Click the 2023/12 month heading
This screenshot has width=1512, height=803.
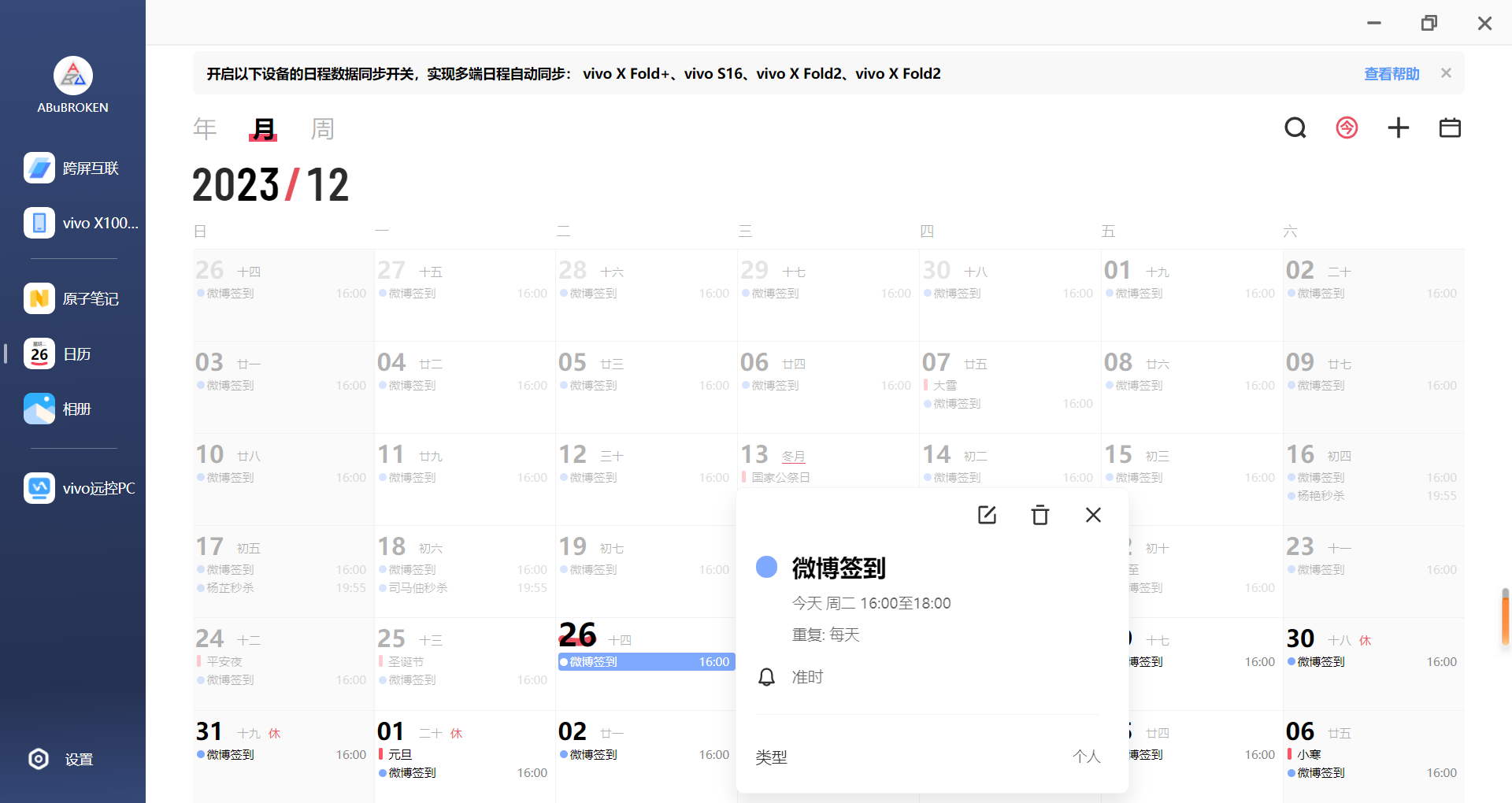271,185
